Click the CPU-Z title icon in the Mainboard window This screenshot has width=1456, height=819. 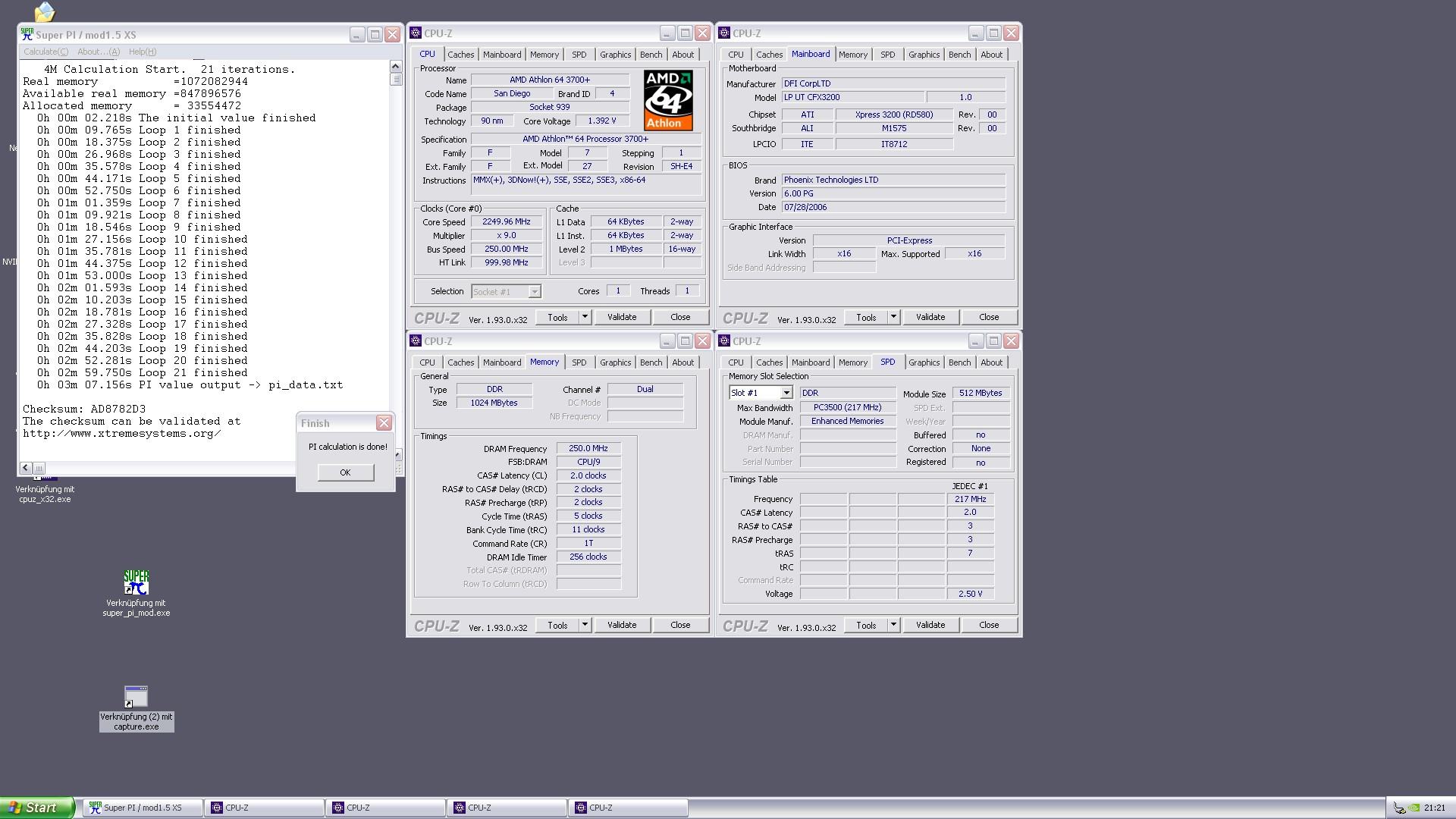[x=724, y=33]
